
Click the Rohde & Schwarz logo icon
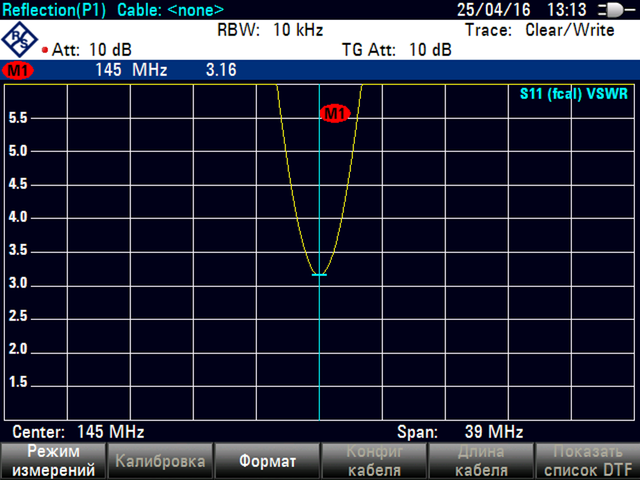[20, 40]
